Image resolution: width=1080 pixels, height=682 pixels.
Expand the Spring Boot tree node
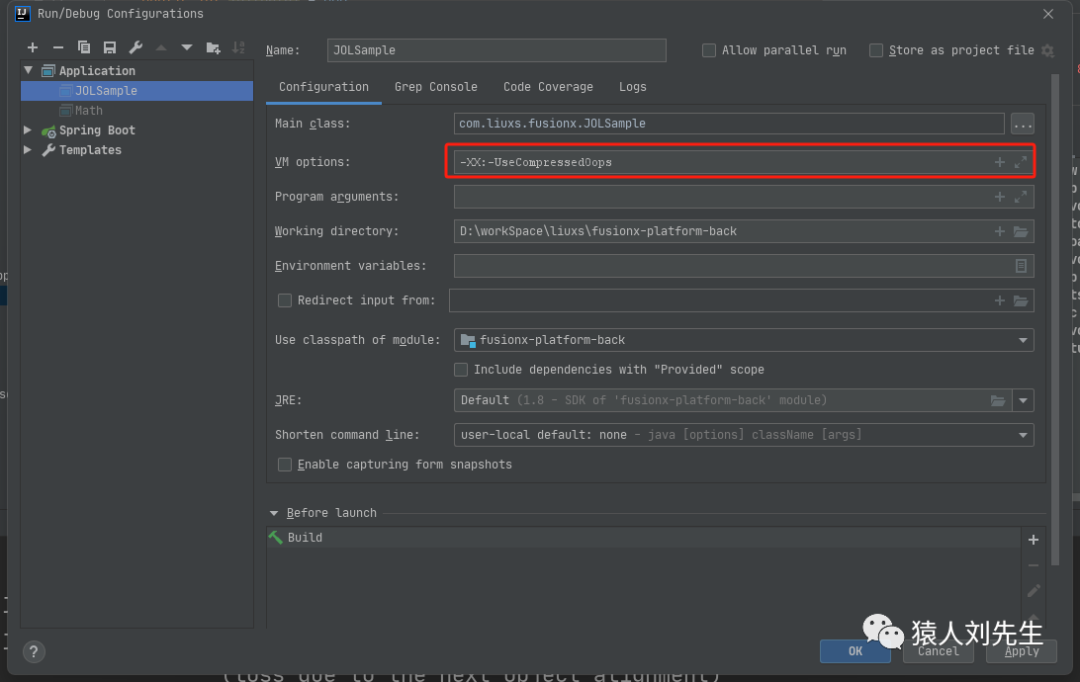coord(28,130)
